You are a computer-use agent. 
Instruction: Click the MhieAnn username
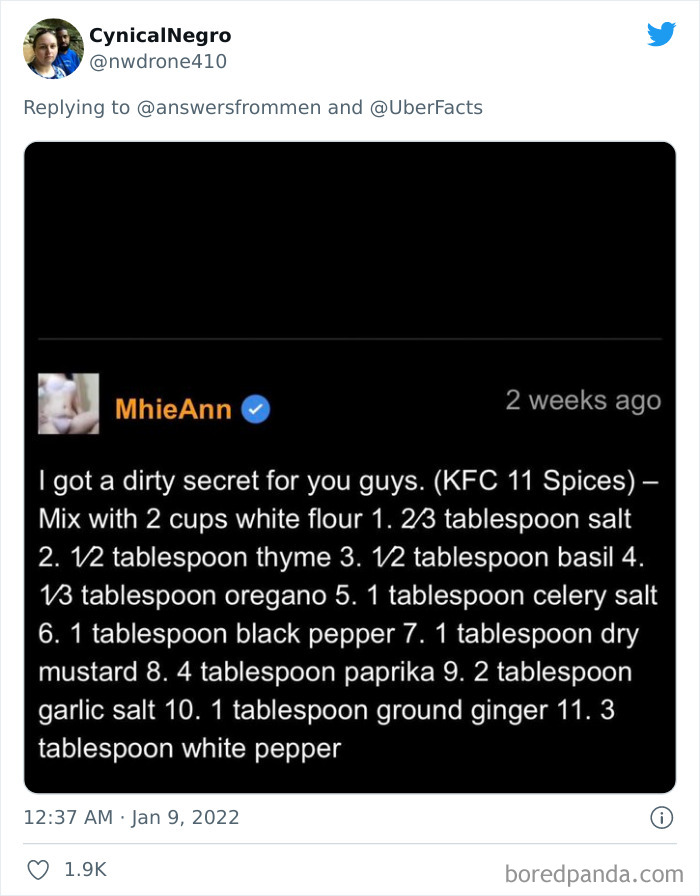pos(173,409)
